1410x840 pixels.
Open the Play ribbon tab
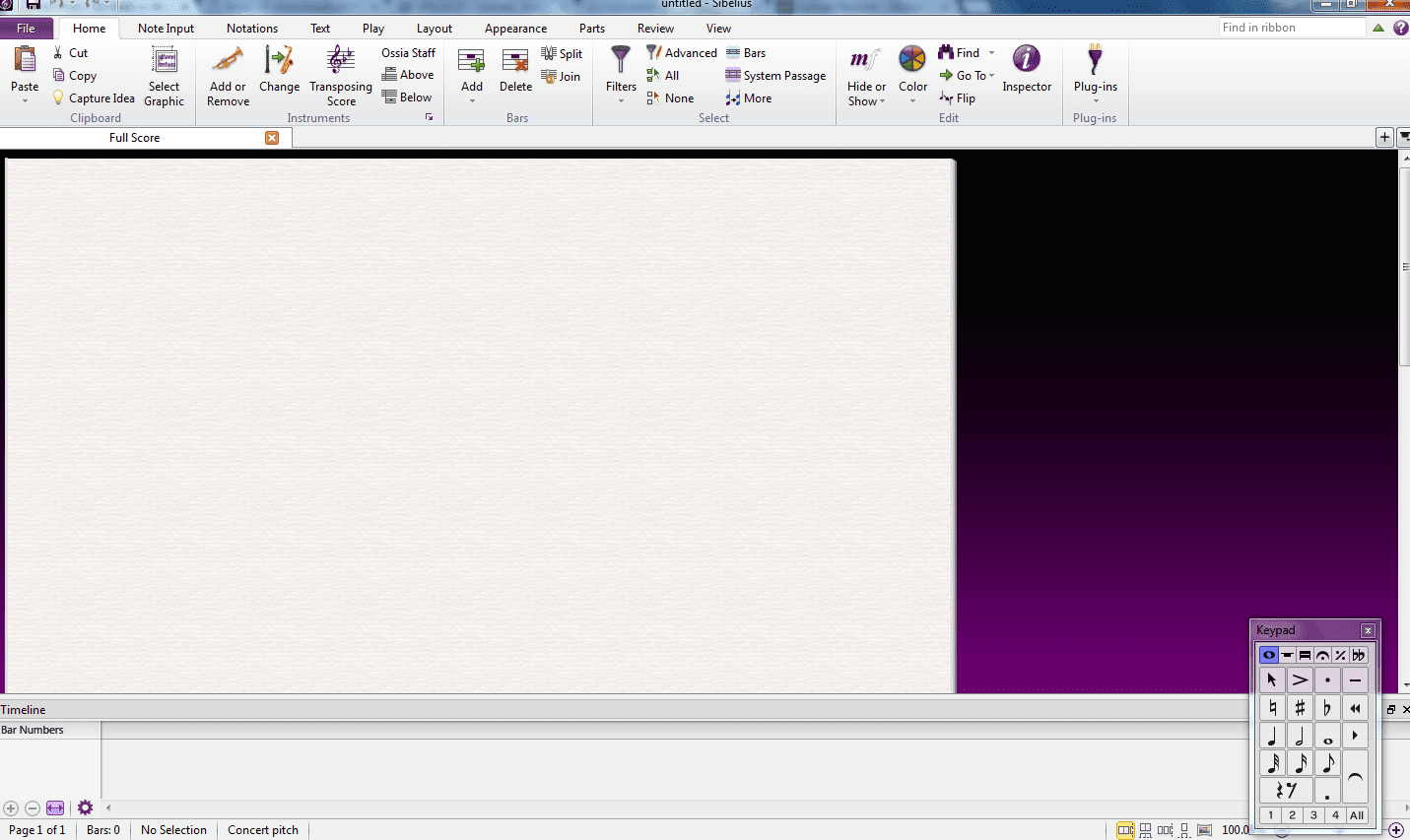373,29
